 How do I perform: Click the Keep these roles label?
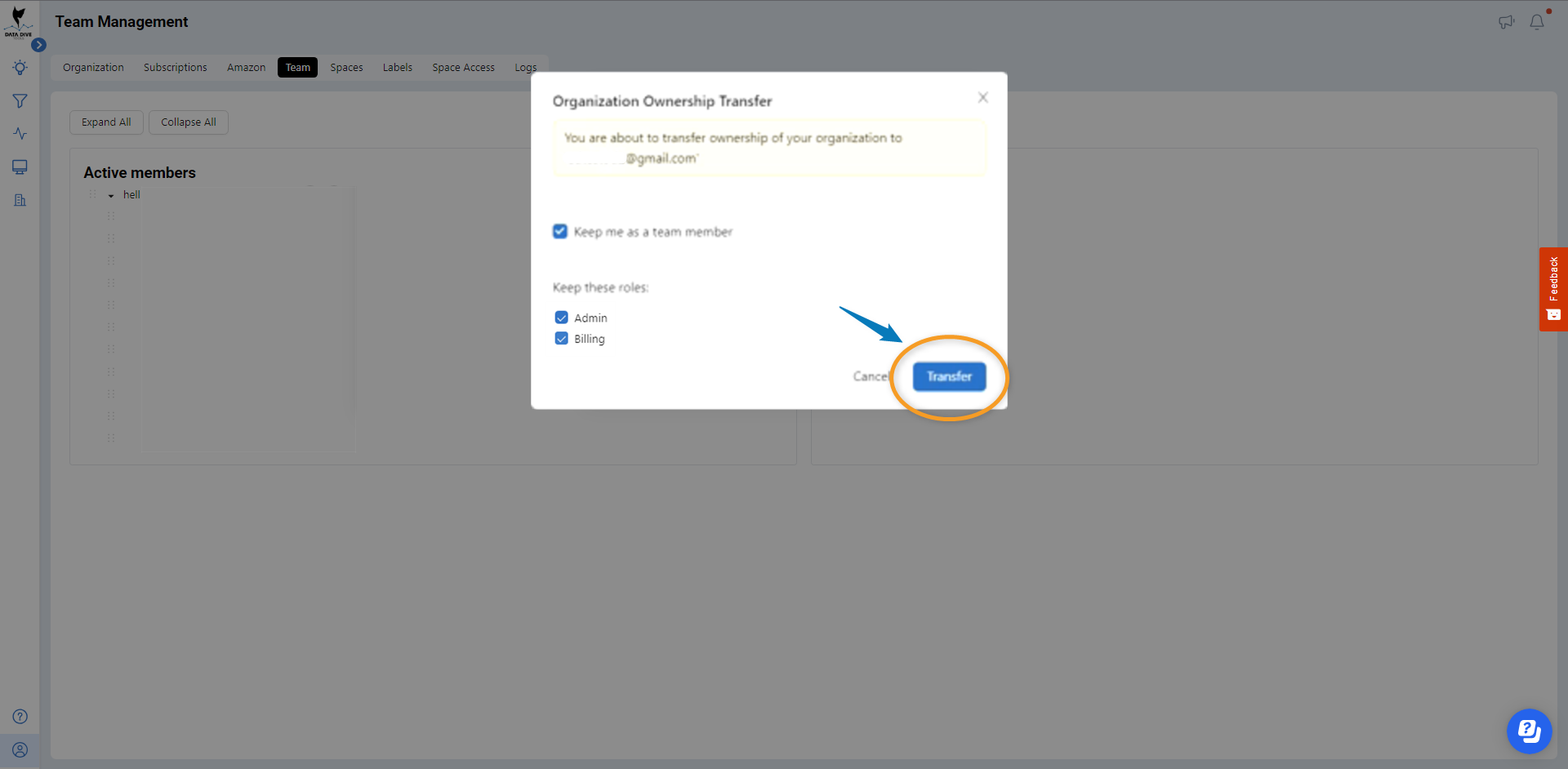click(600, 287)
